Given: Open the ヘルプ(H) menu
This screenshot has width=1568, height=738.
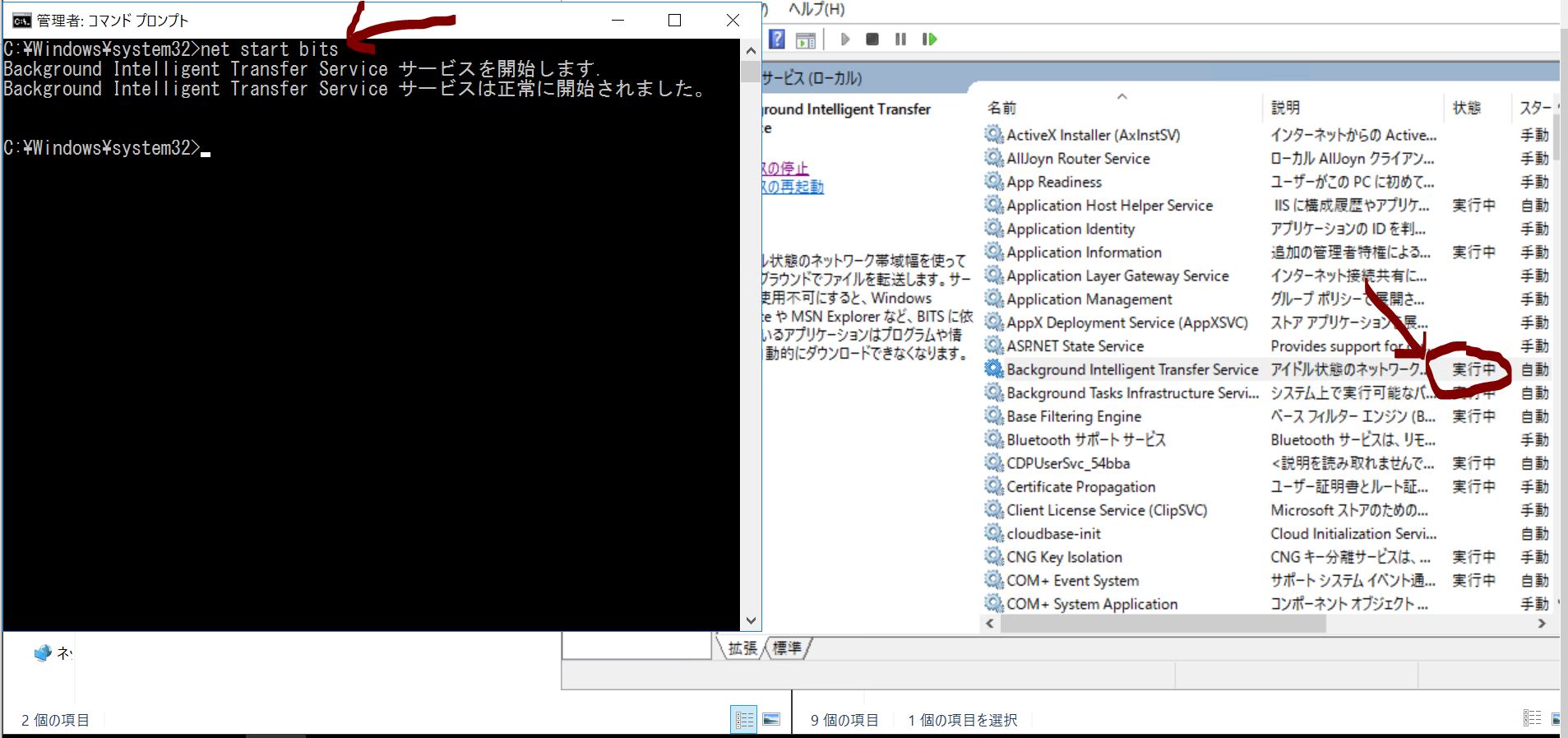Looking at the screenshot, I should point(816,9).
